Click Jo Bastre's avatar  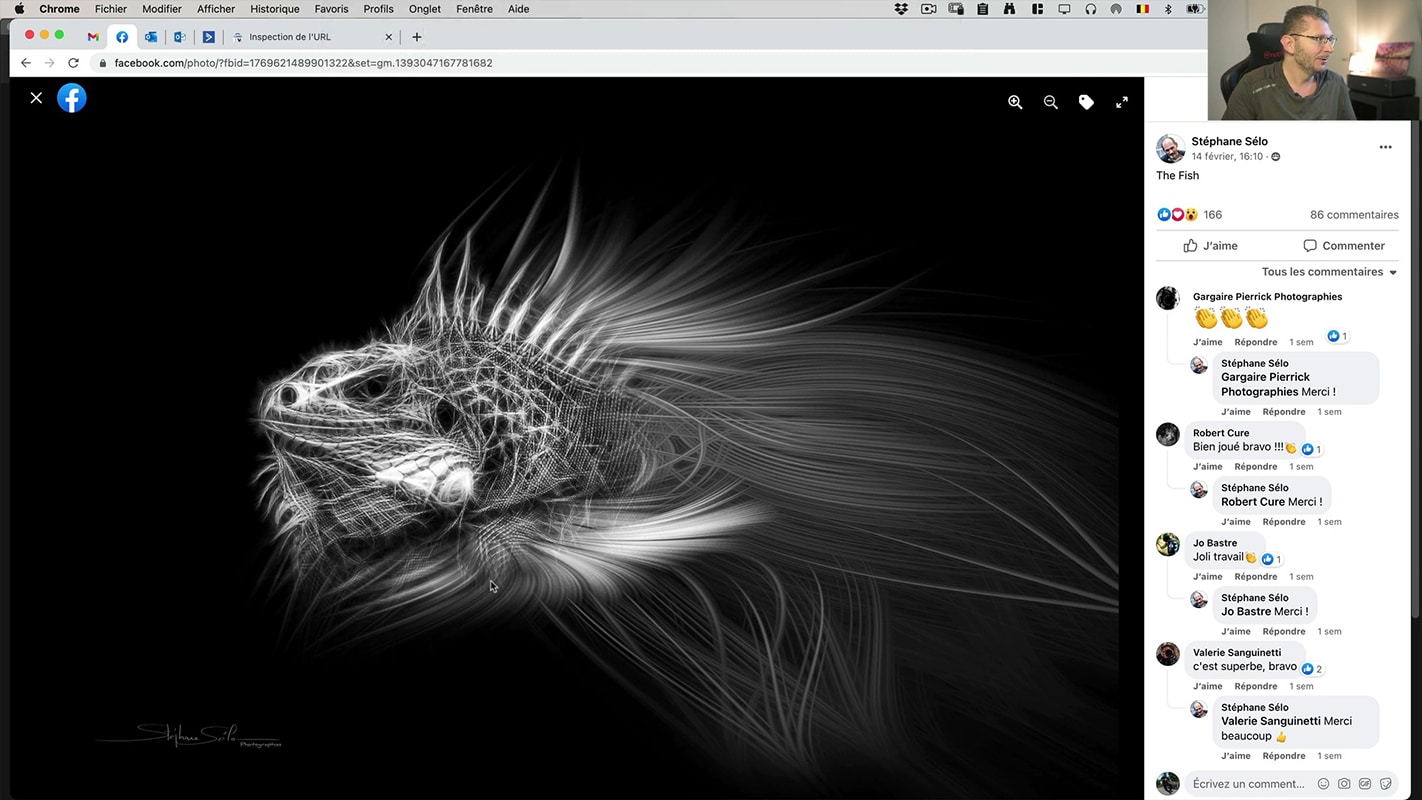[x=1168, y=544]
